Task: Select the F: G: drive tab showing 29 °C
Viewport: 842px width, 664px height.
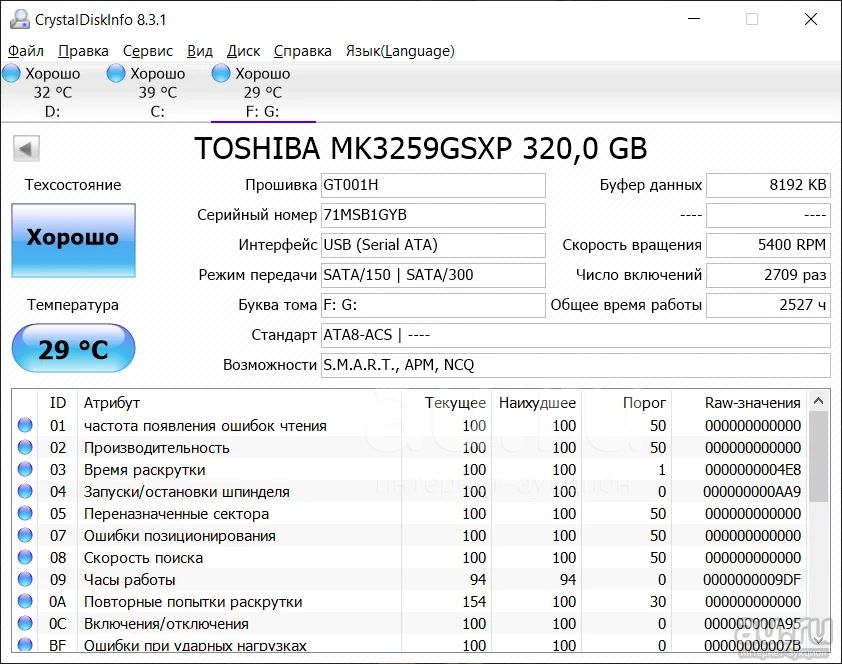Action: (263, 92)
